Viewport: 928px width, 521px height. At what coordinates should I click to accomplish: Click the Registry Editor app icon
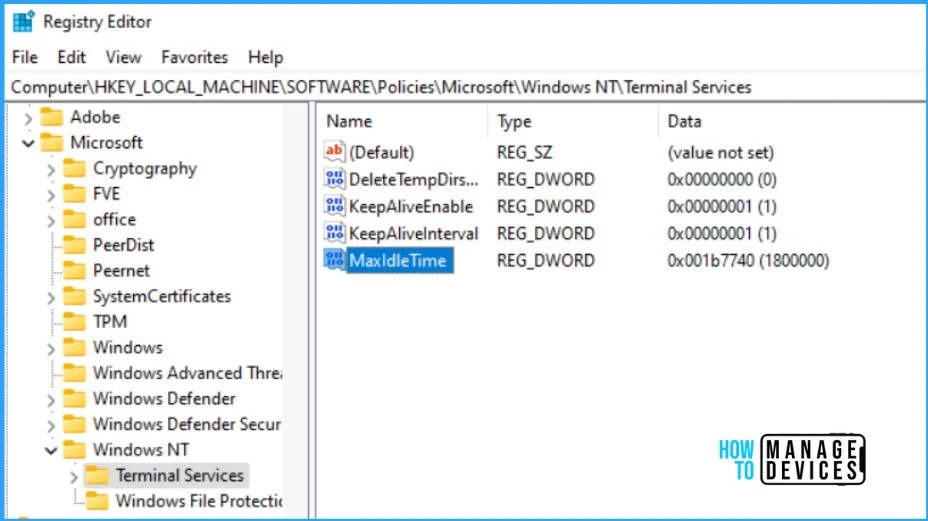[x=24, y=22]
